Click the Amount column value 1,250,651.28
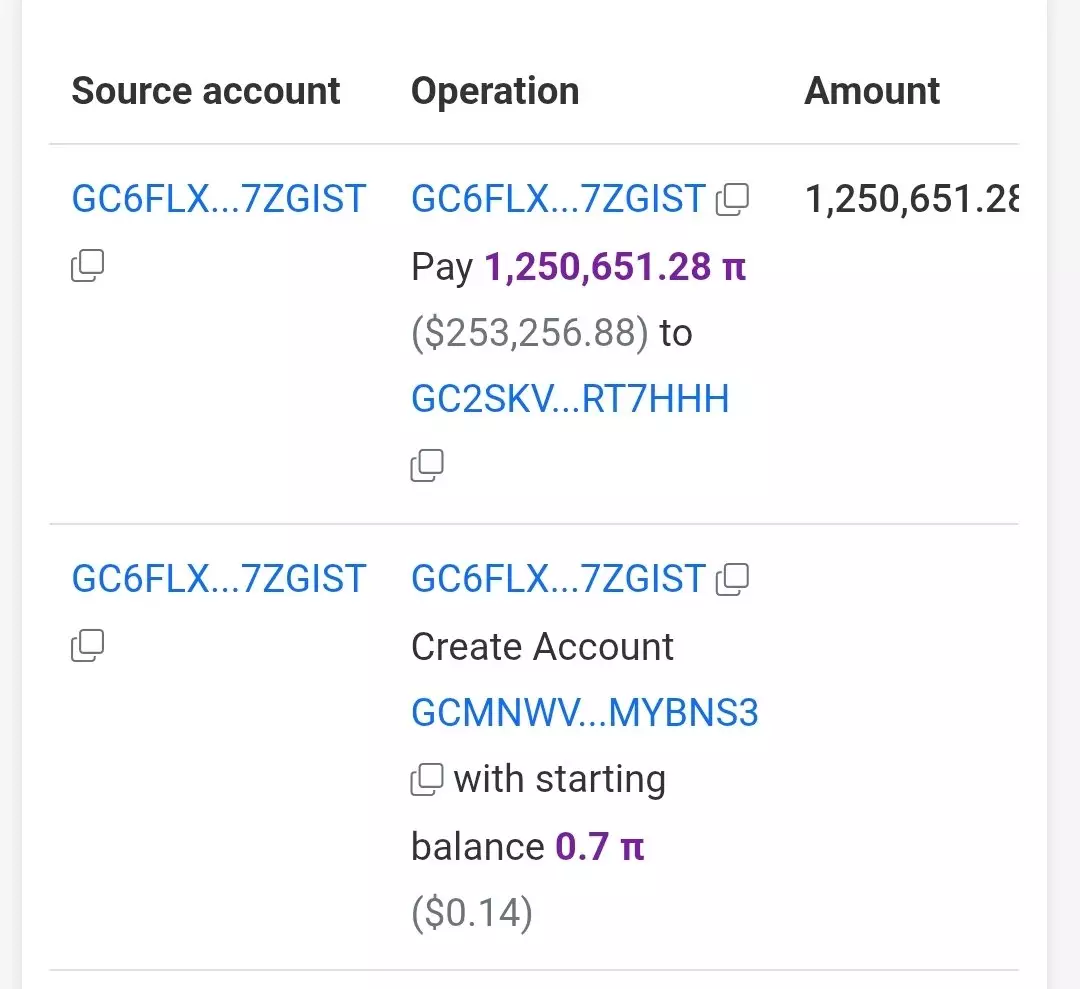The width and height of the screenshot is (1080, 989). coord(910,200)
